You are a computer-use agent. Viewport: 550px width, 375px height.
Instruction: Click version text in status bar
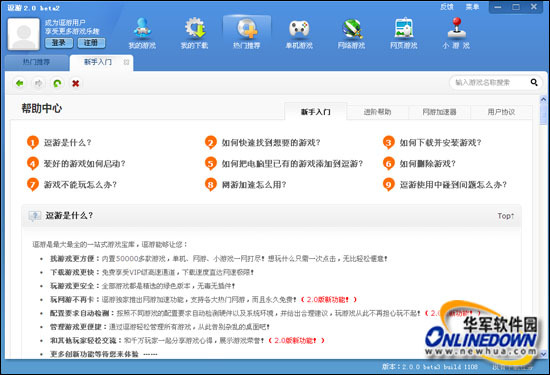tap(430, 367)
